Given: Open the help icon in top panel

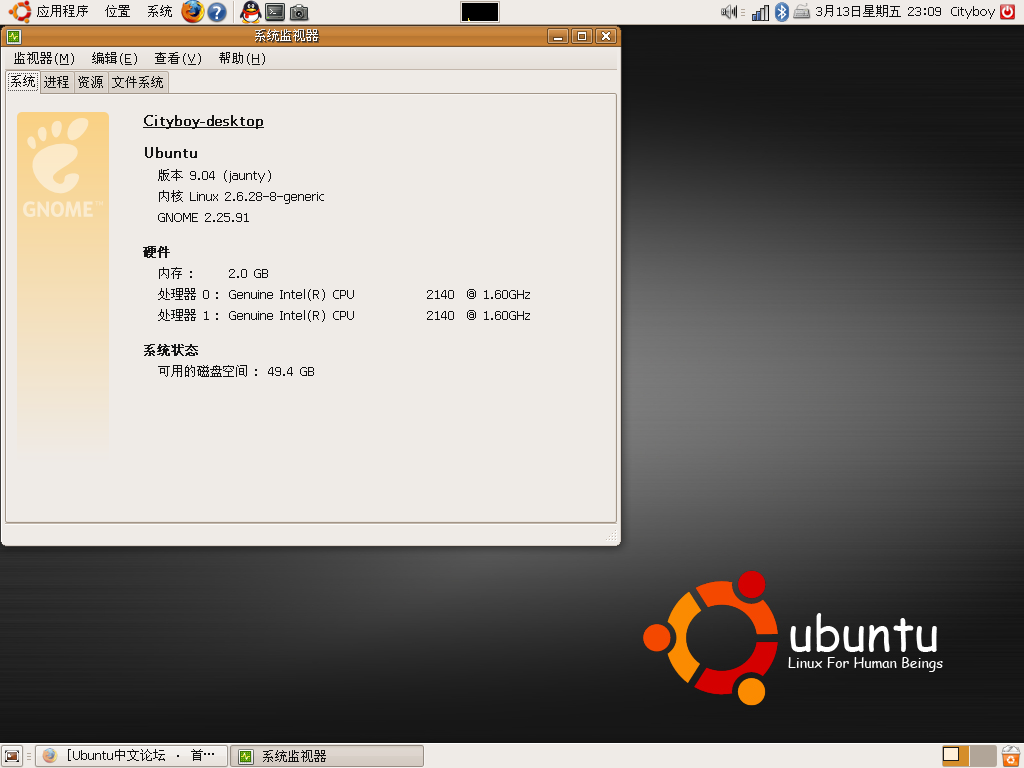Looking at the screenshot, I should tap(217, 12).
